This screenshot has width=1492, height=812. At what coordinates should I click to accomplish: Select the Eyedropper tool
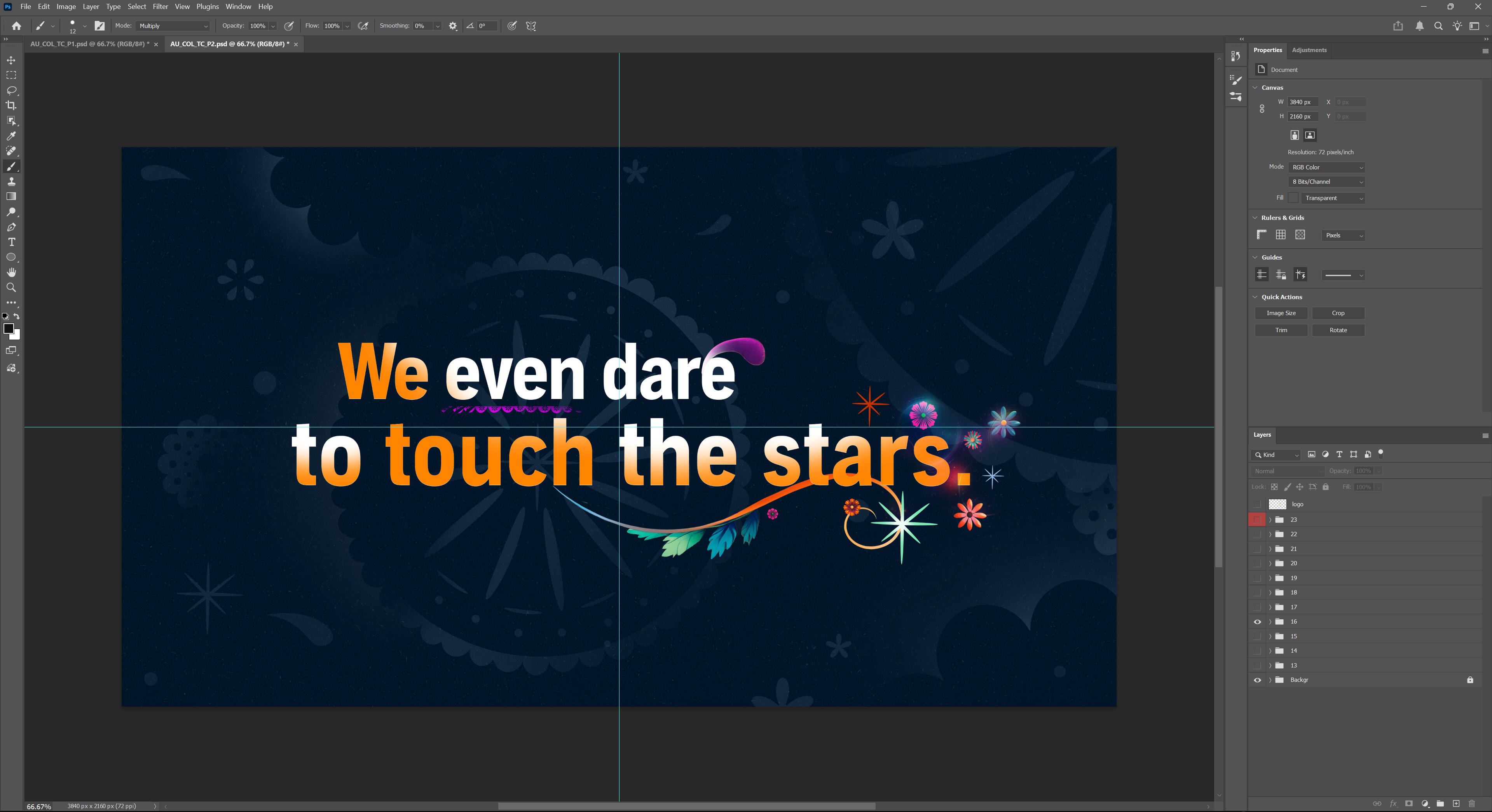[11, 136]
